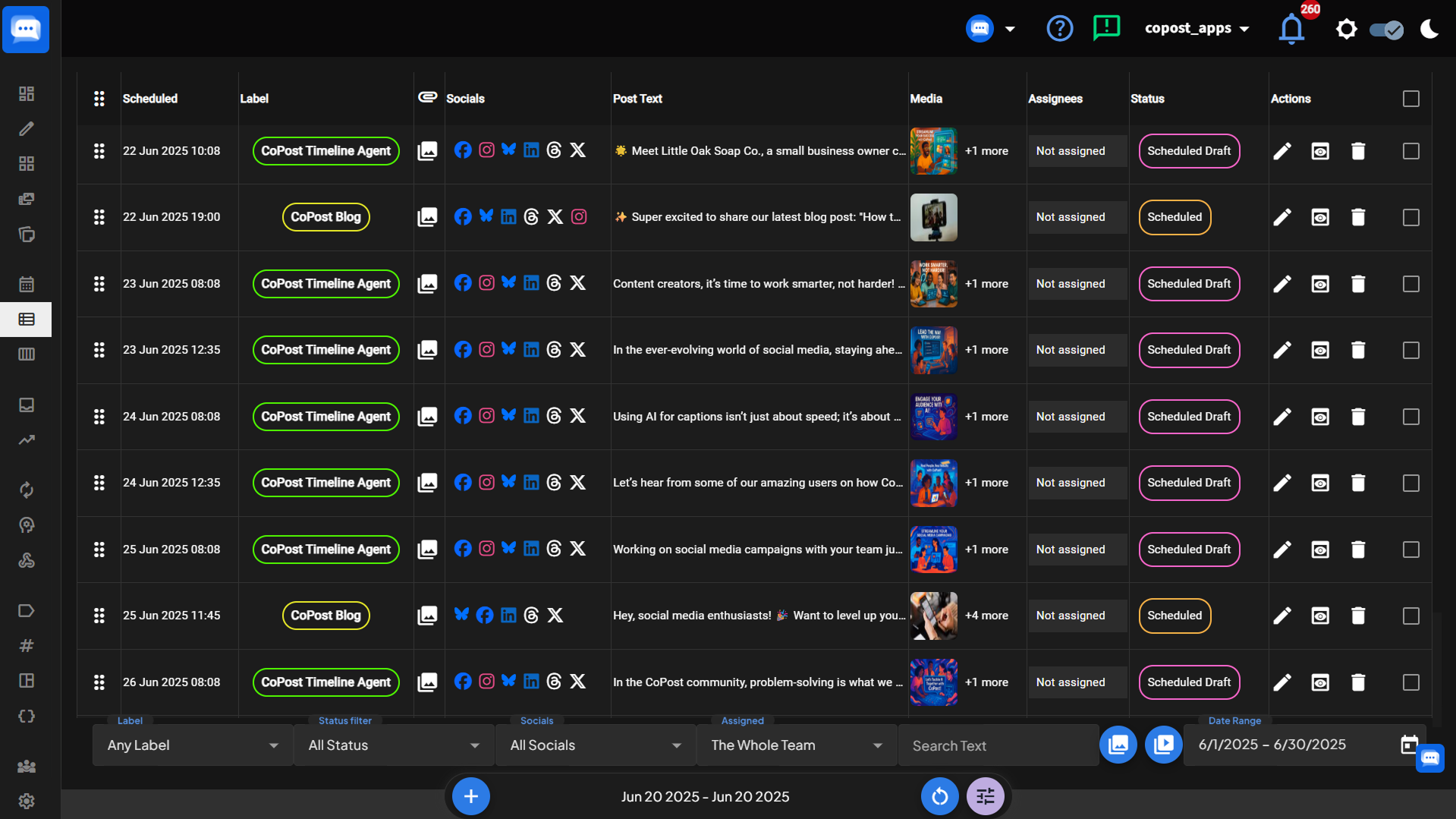Check the 22 Jun 2025 19:00 row checkbox
Image resolution: width=1456 pixels, height=819 pixels.
[1410, 217]
